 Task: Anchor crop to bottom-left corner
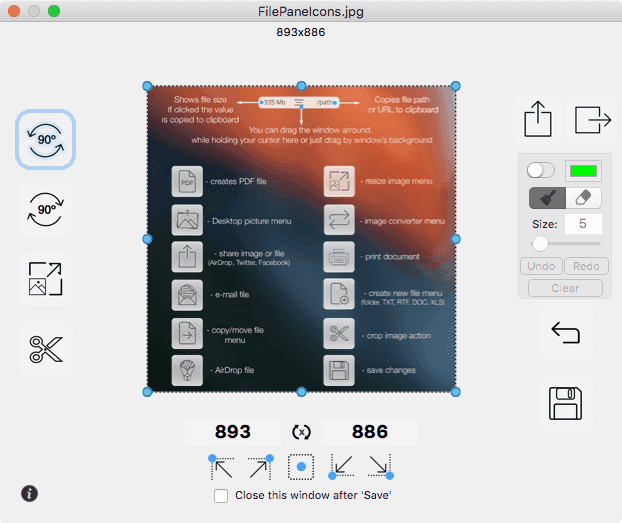pyautogui.click(x=341, y=467)
